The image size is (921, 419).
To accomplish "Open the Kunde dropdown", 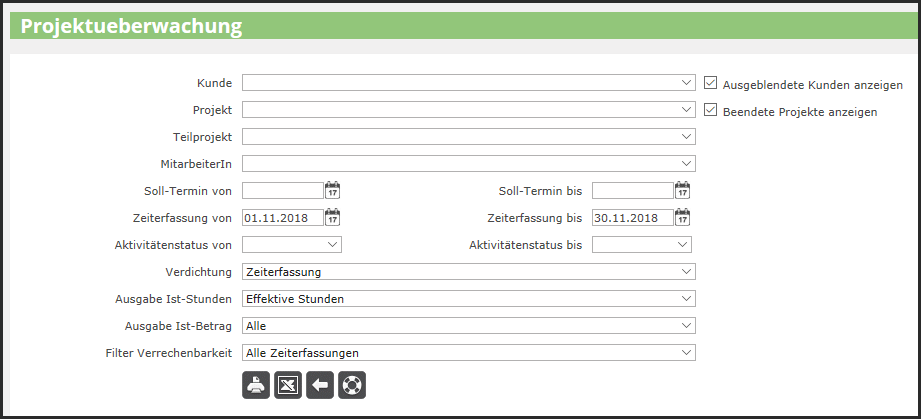I will coord(469,83).
